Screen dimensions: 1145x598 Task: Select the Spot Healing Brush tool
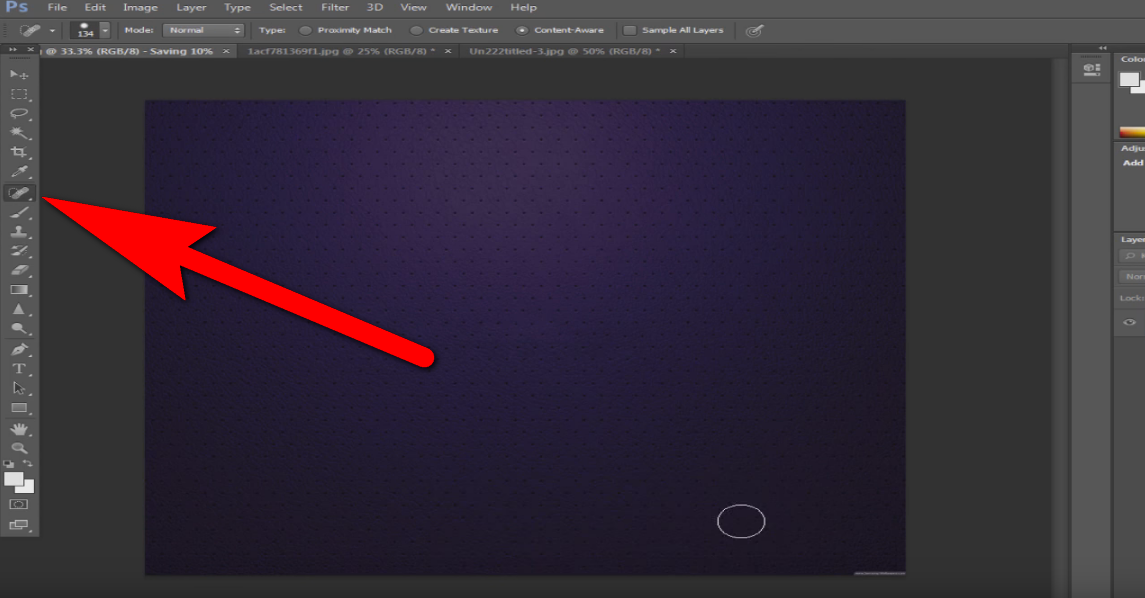[x=19, y=192]
